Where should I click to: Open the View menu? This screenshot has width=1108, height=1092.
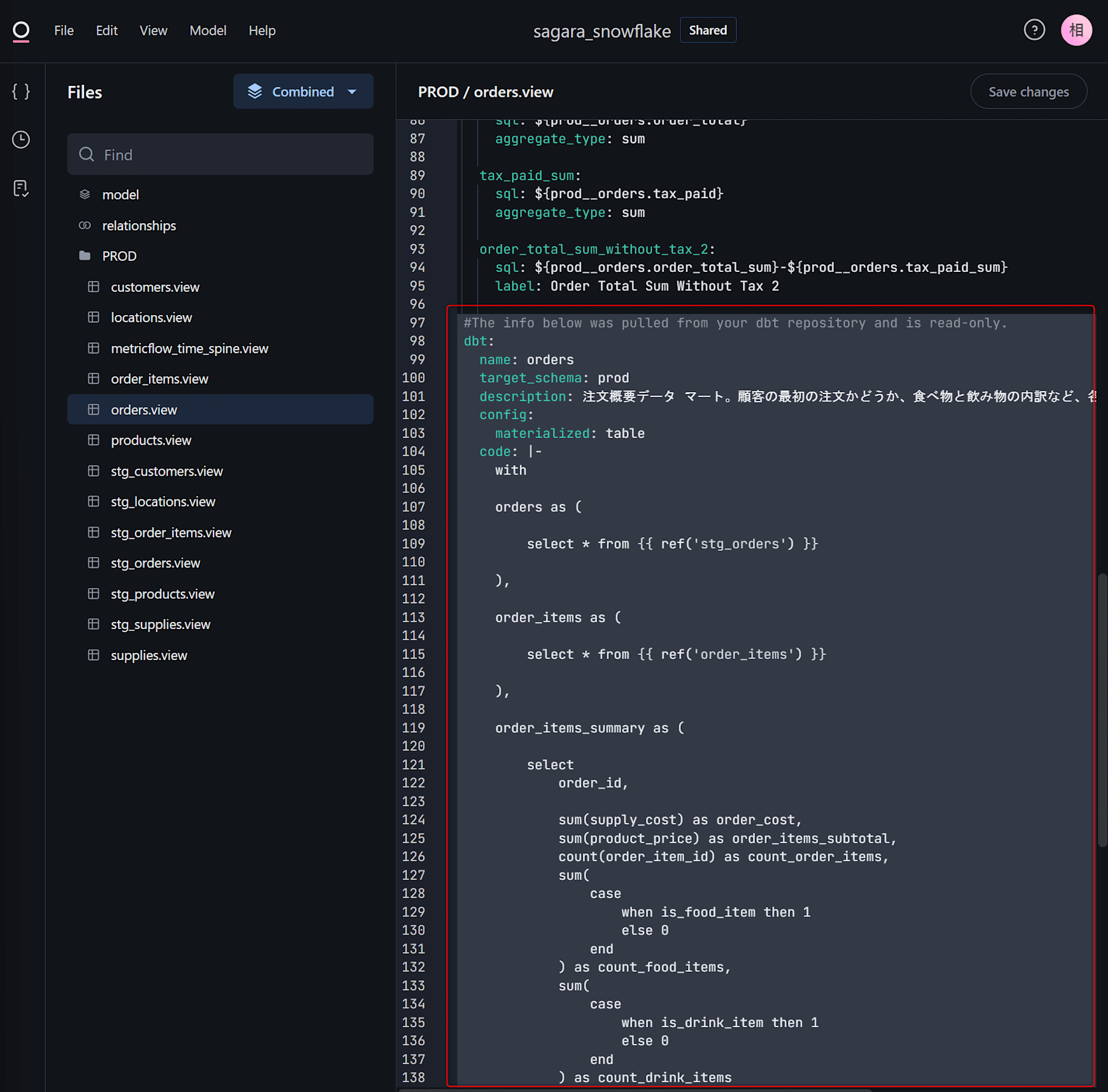[153, 30]
